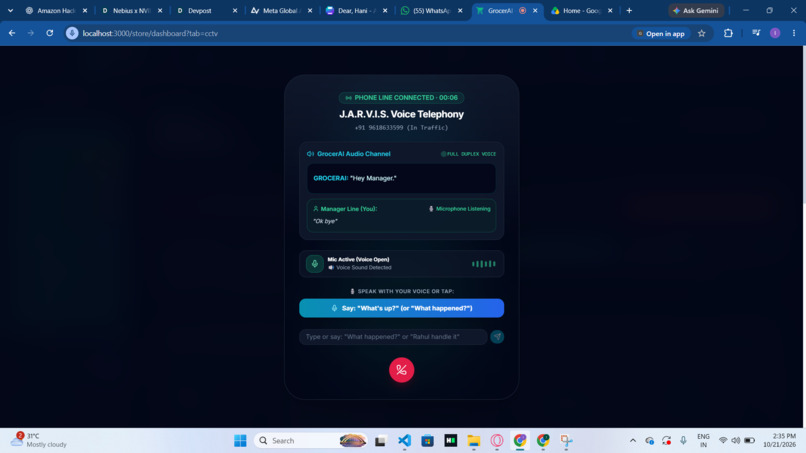Reload the current page
Viewport: 806px width, 453px height.
coord(50,33)
